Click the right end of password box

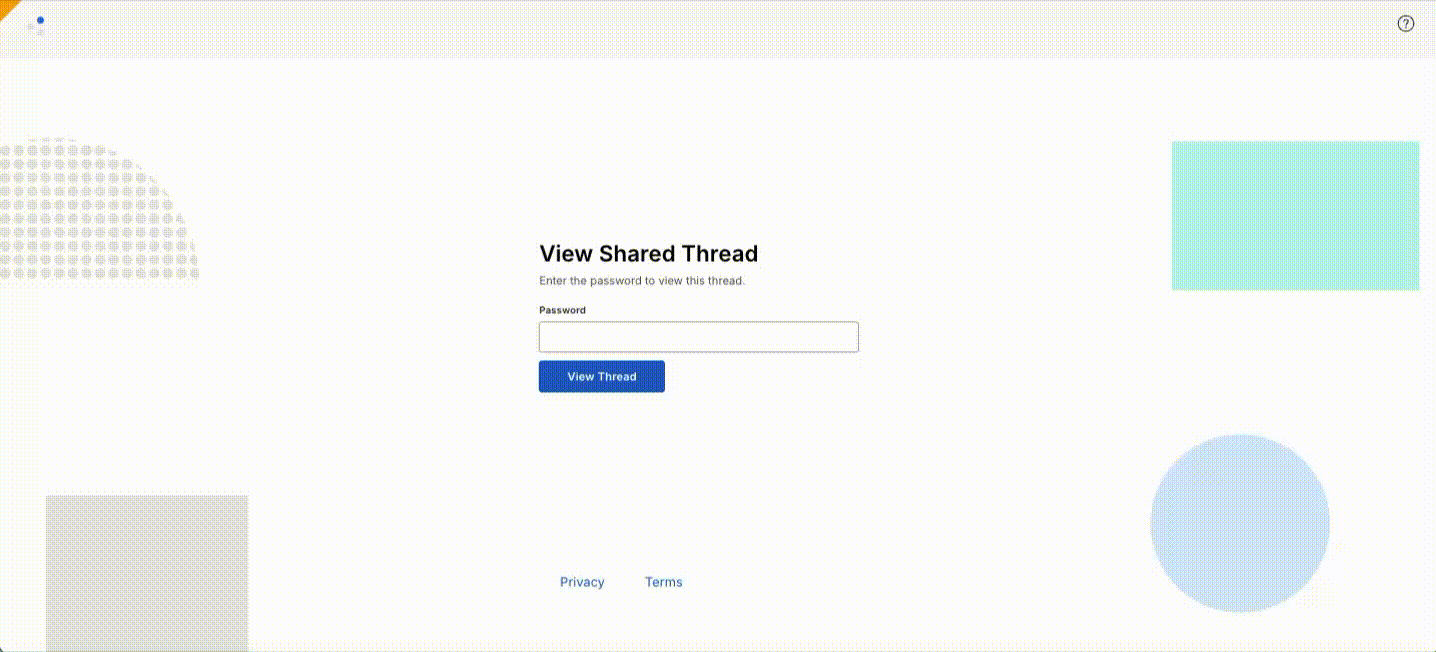(845, 337)
